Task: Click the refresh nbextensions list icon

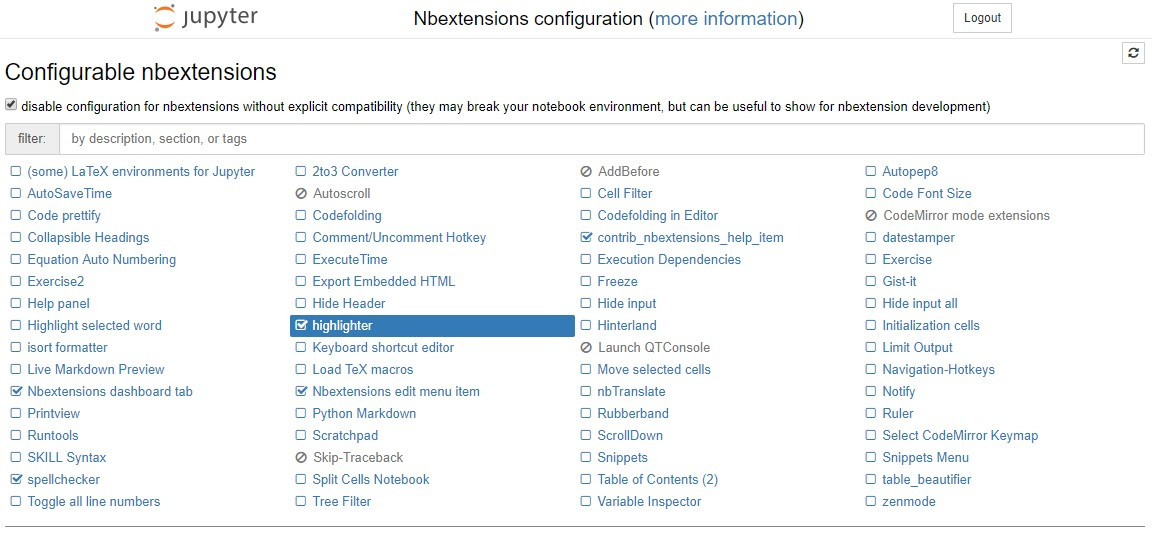Action: (1133, 53)
